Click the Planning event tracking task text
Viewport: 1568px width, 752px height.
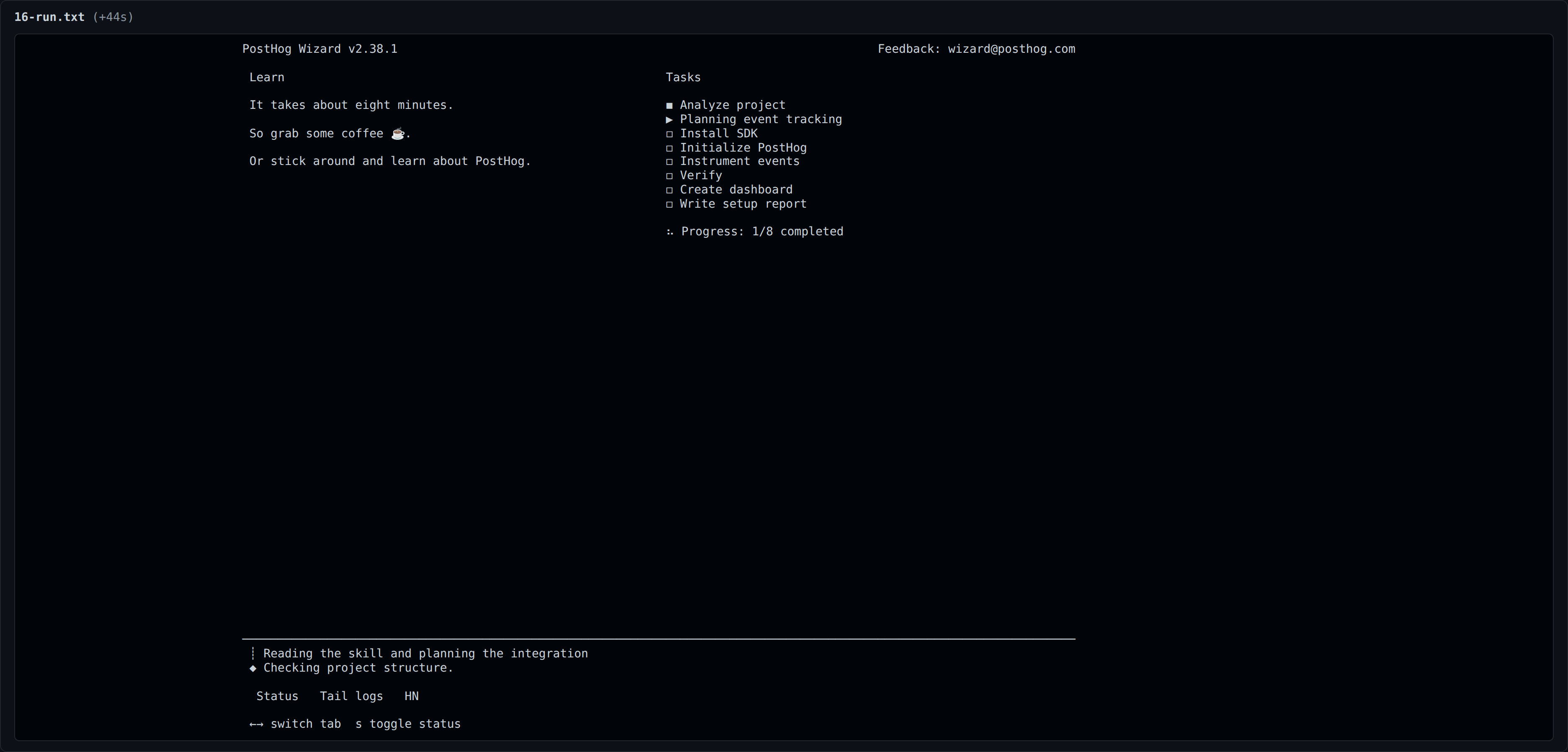tap(761, 119)
